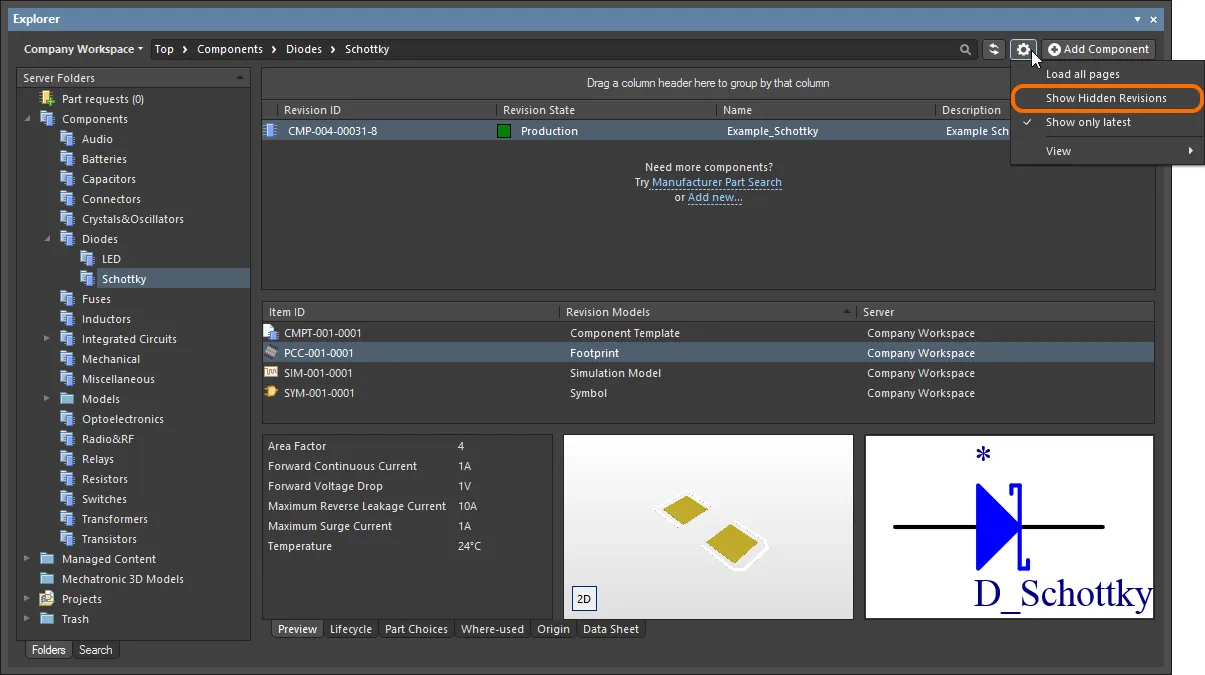Screen dimensions: 1205x675
Task: Click the search magnifier icon
Action: pos(965,49)
